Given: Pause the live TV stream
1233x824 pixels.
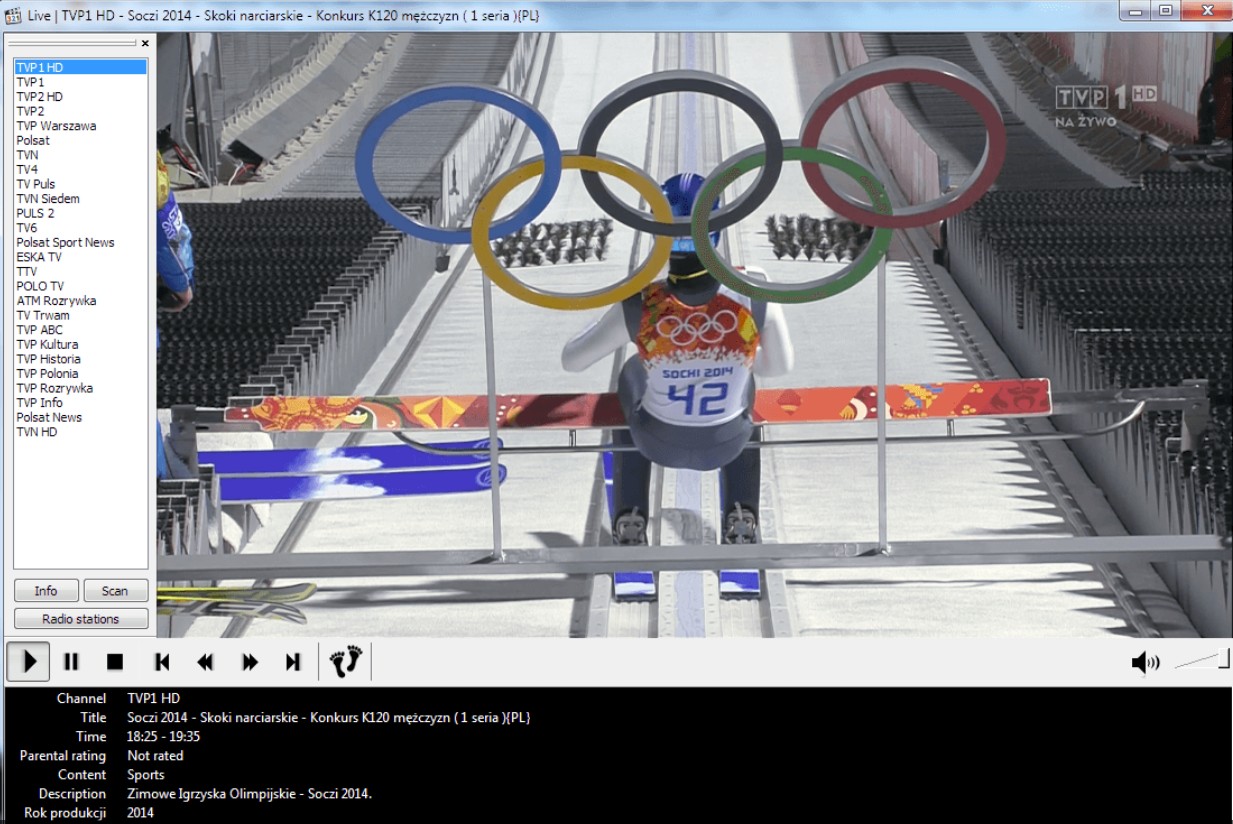Looking at the screenshot, I should tap(71, 662).
